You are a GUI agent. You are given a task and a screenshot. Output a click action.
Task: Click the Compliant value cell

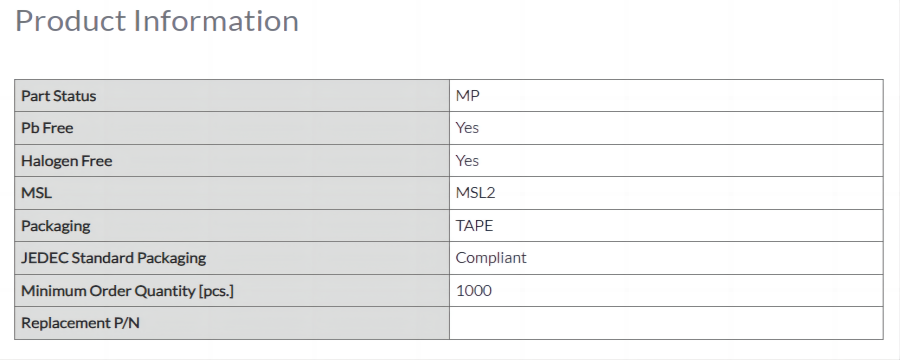[x=666, y=258]
